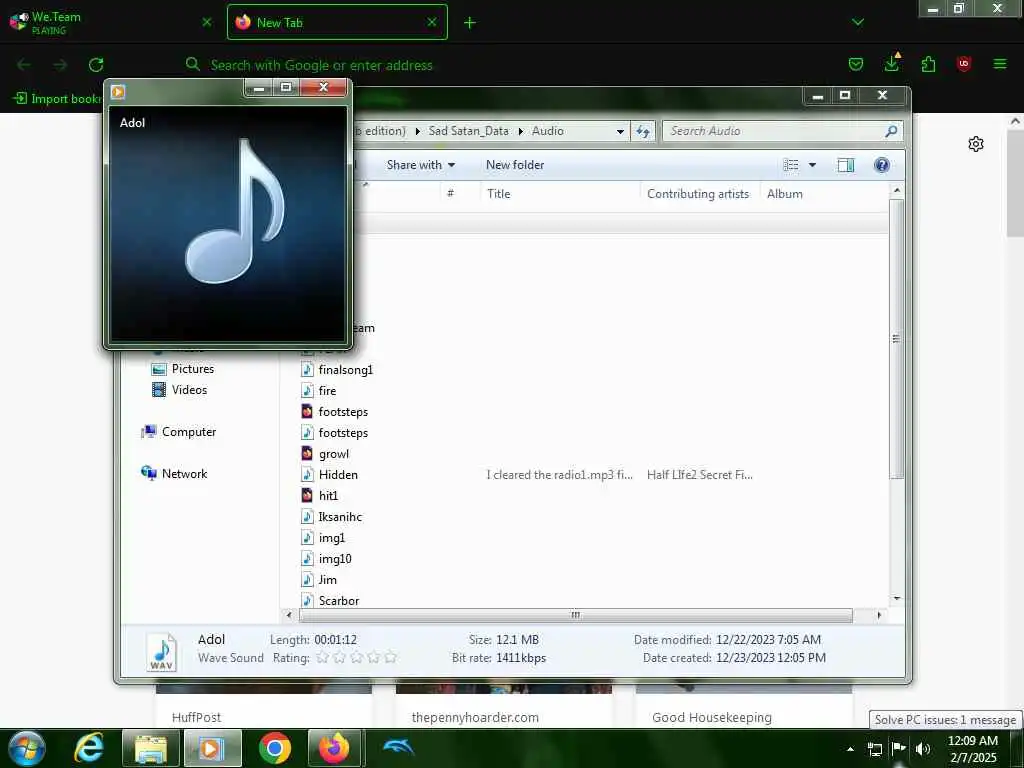Close the New Tab tab
This screenshot has height=768, width=1024.
click(x=432, y=22)
